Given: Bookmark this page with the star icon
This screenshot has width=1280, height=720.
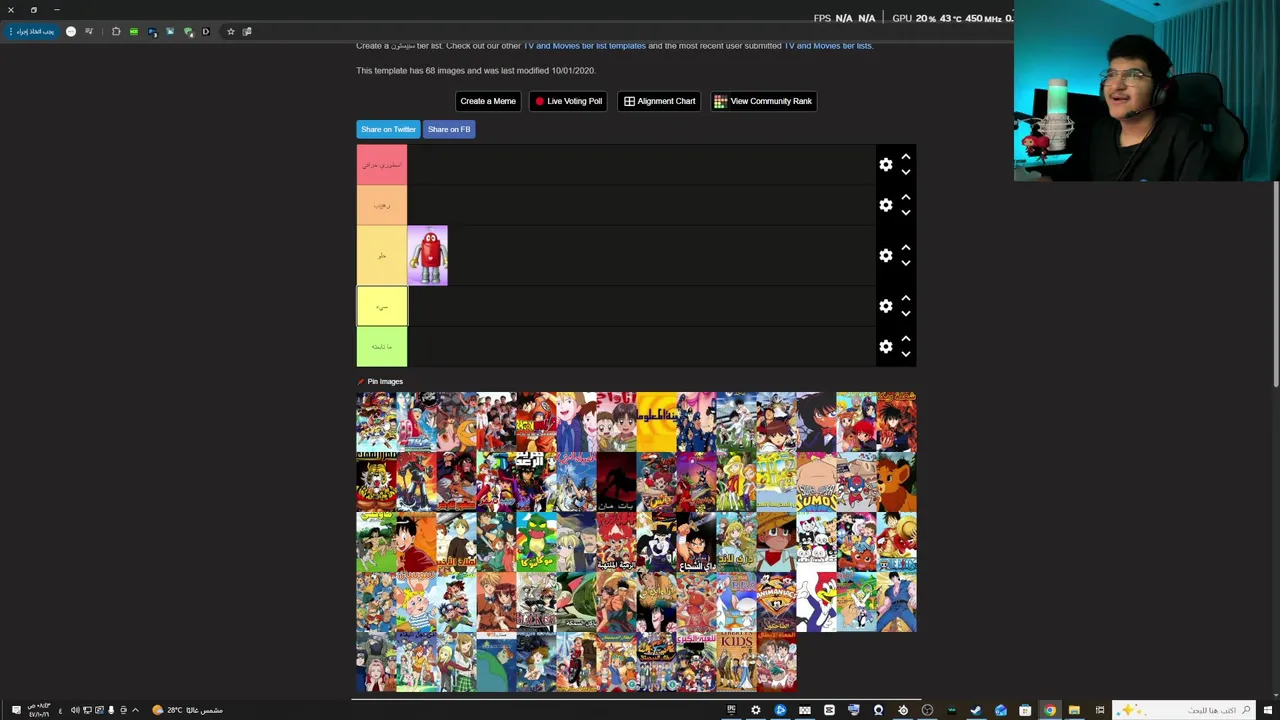Looking at the screenshot, I should [x=230, y=32].
